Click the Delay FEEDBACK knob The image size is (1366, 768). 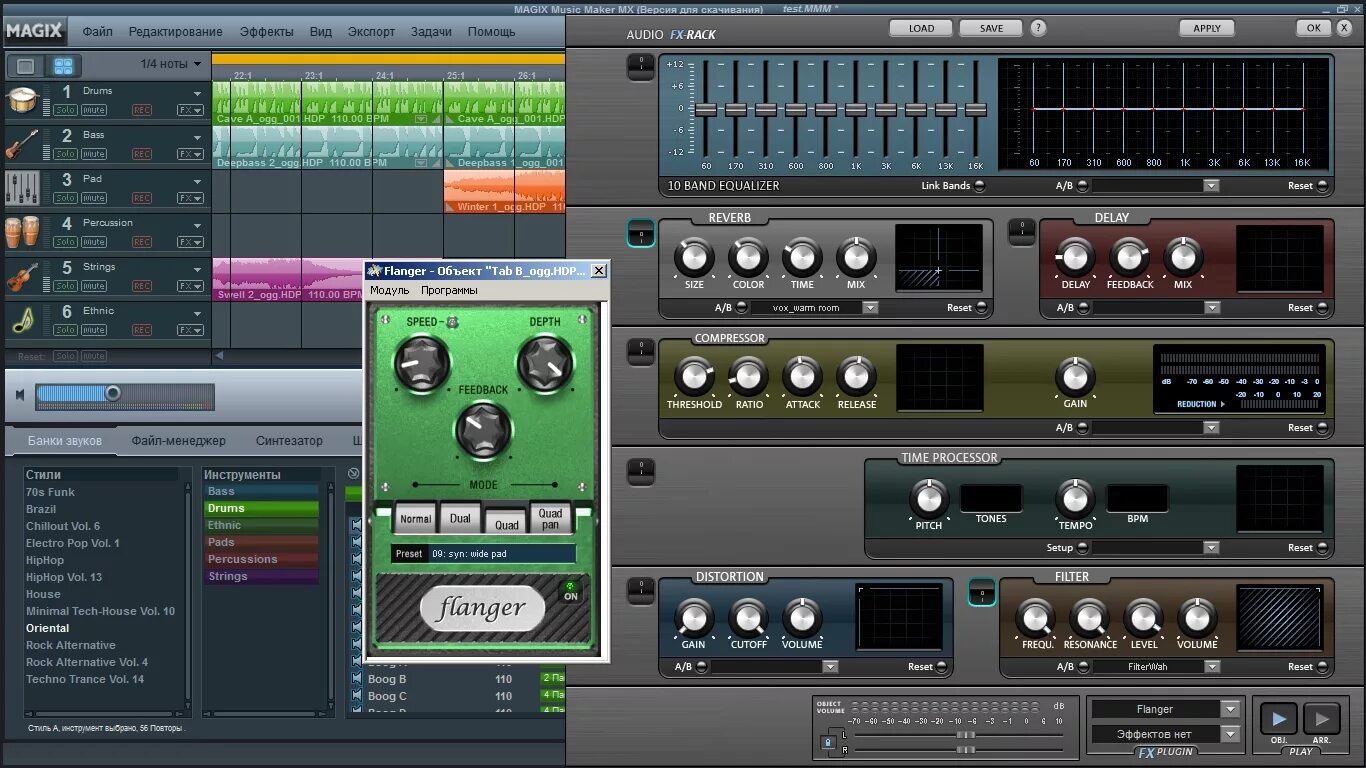tap(1129, 257)
